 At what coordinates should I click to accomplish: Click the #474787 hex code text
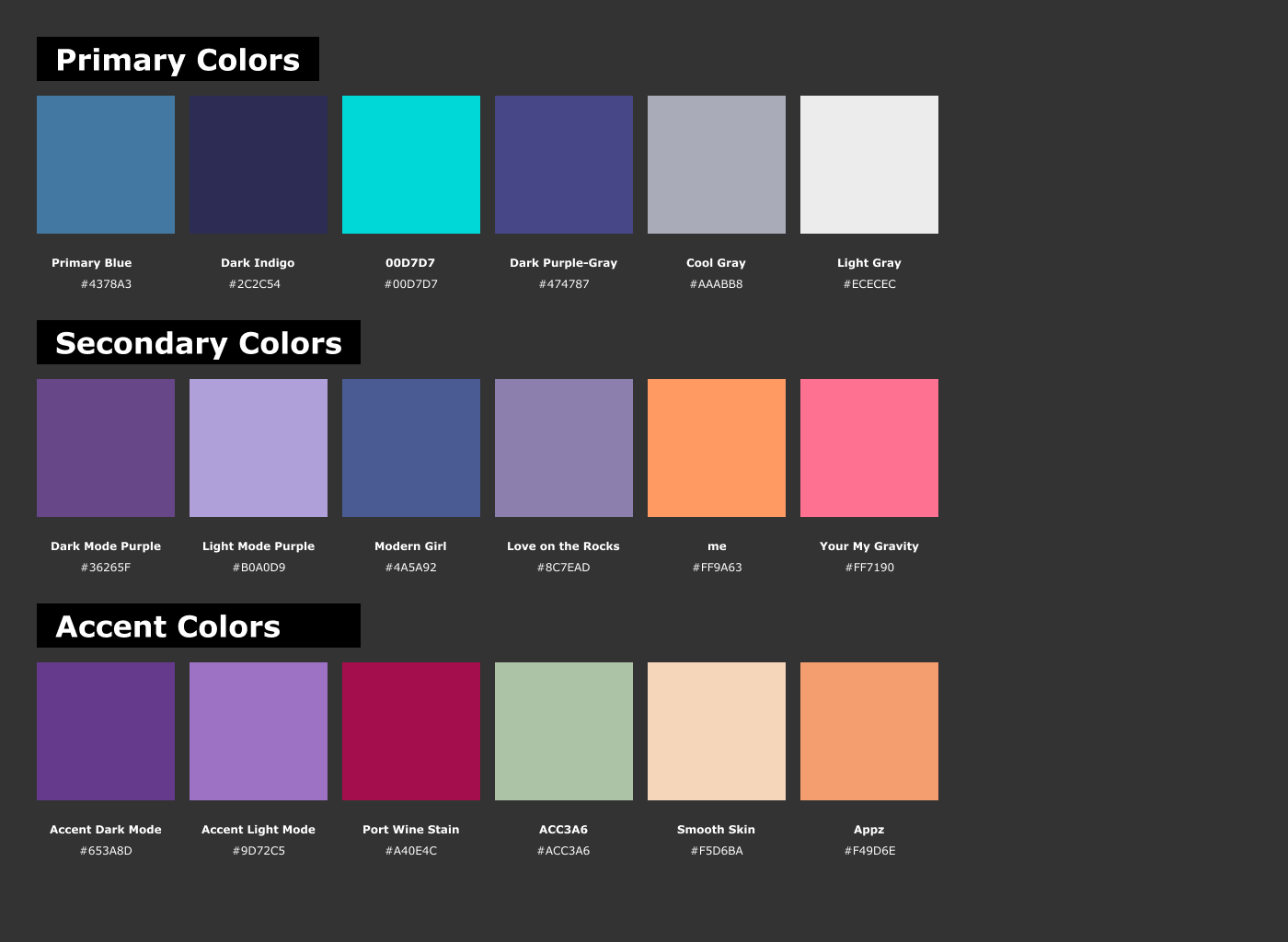564,284
